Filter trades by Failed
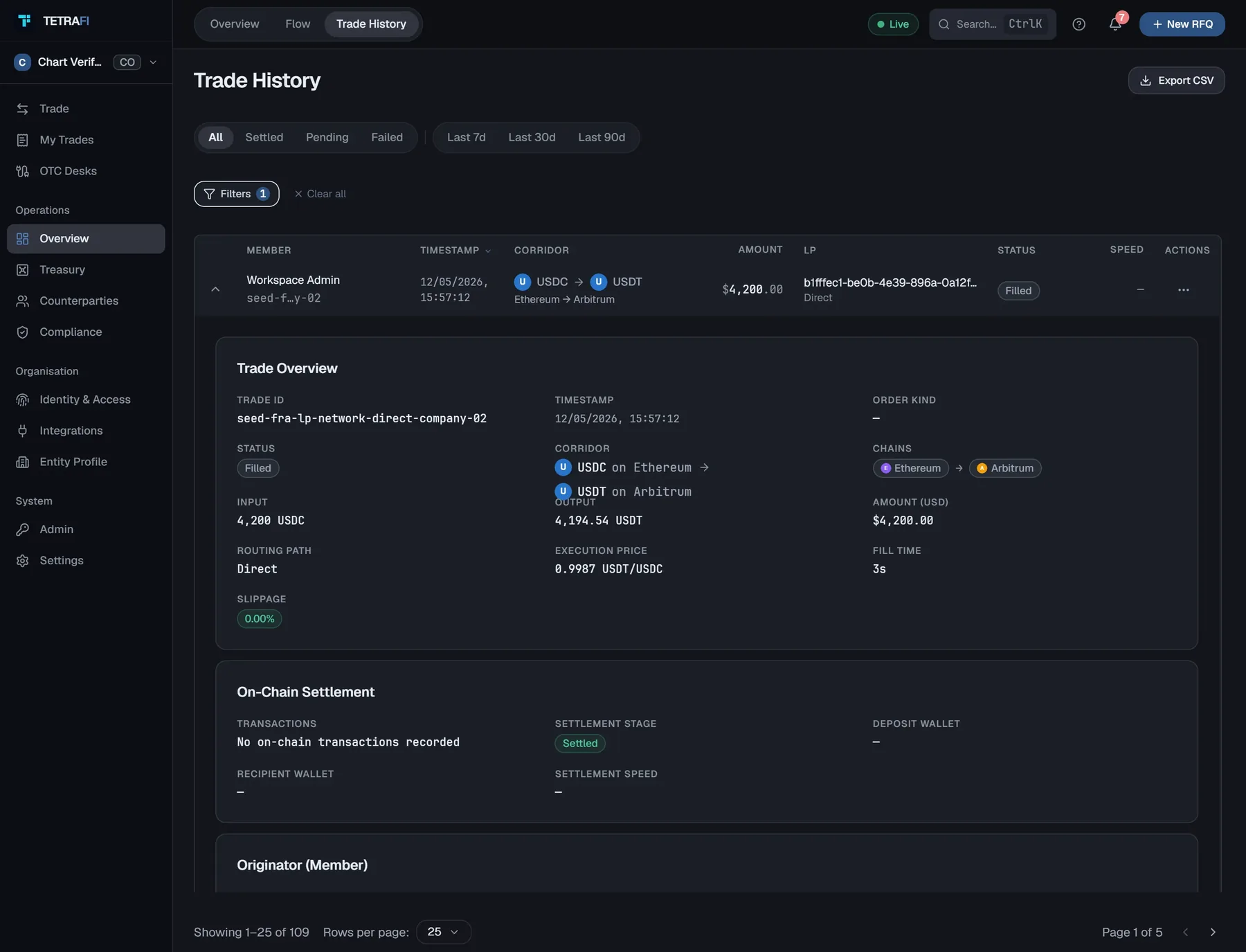 coord(386,137)
